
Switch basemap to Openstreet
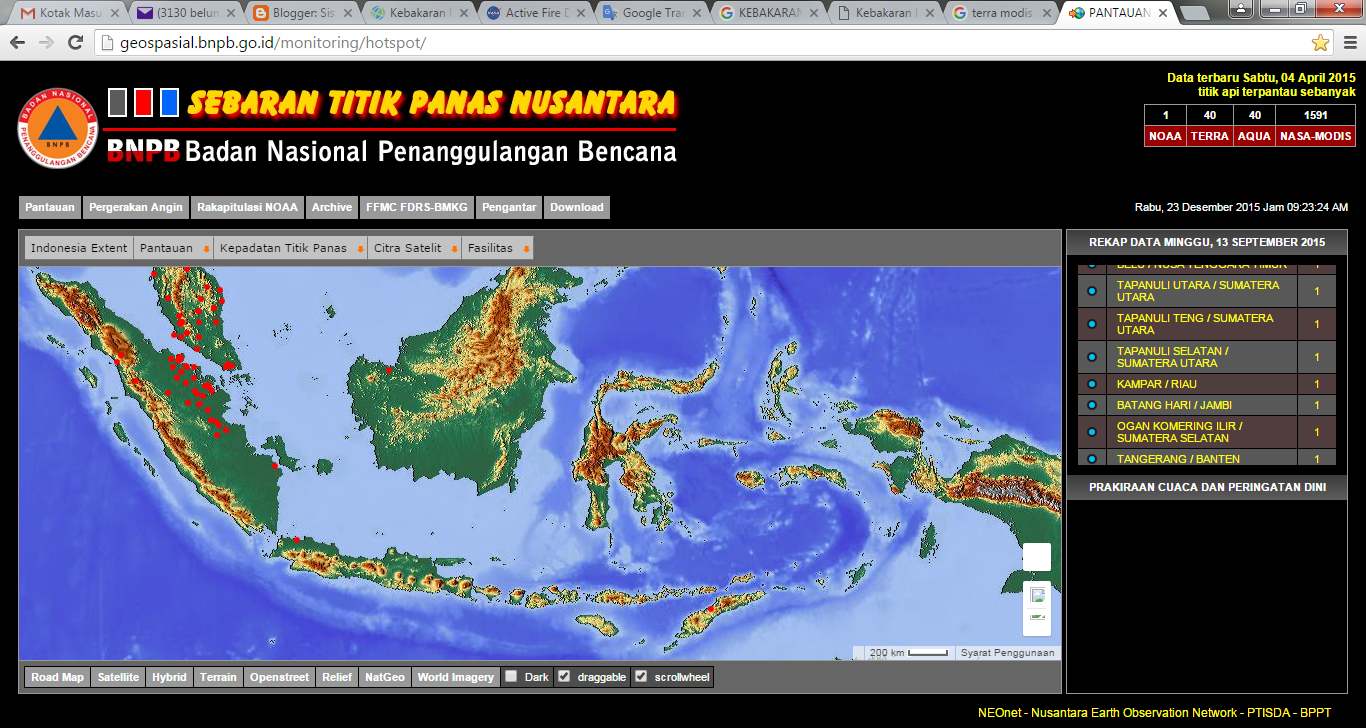click(279, 677)
